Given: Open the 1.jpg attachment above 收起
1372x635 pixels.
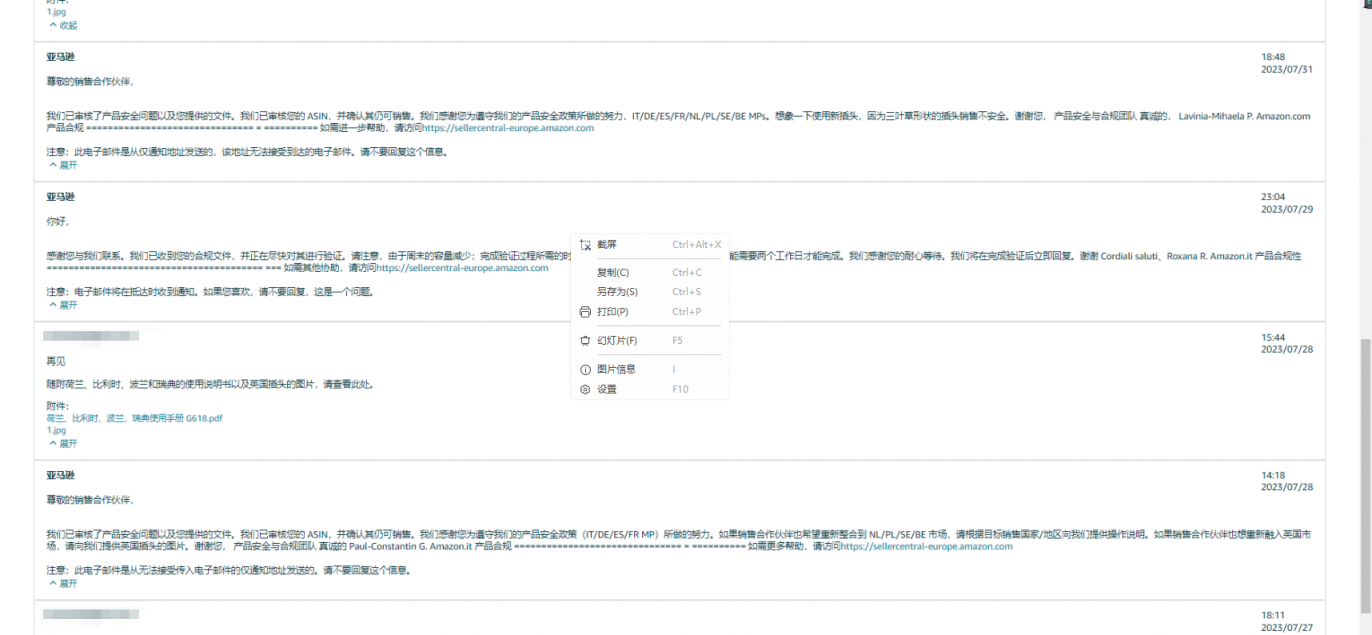Looking at the screenshot, I should click(x=56, y=11).
